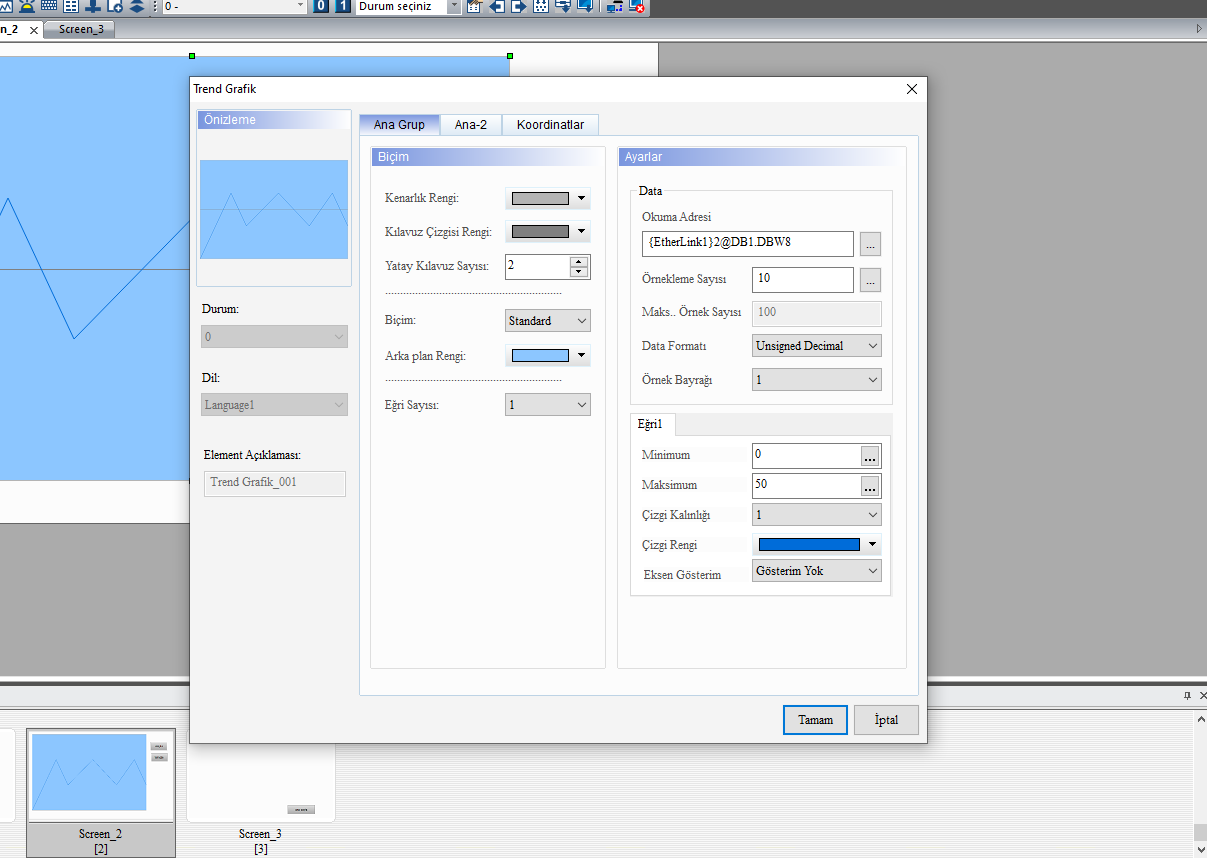The image size is (1207, 858).
Task: Choose the Arka plan Rengi color
Action: (x=548, y=355)
